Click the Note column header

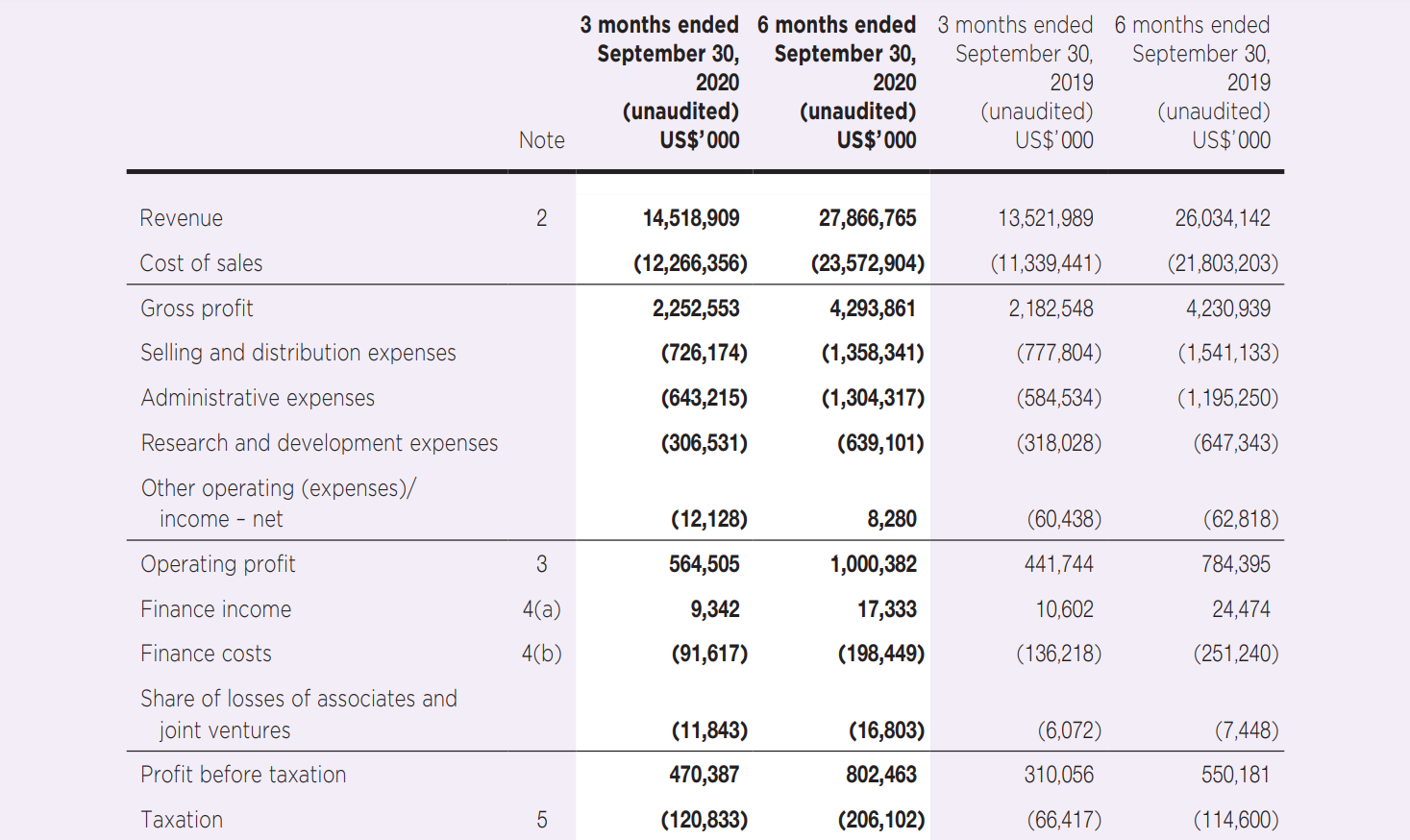click(541, 140)
